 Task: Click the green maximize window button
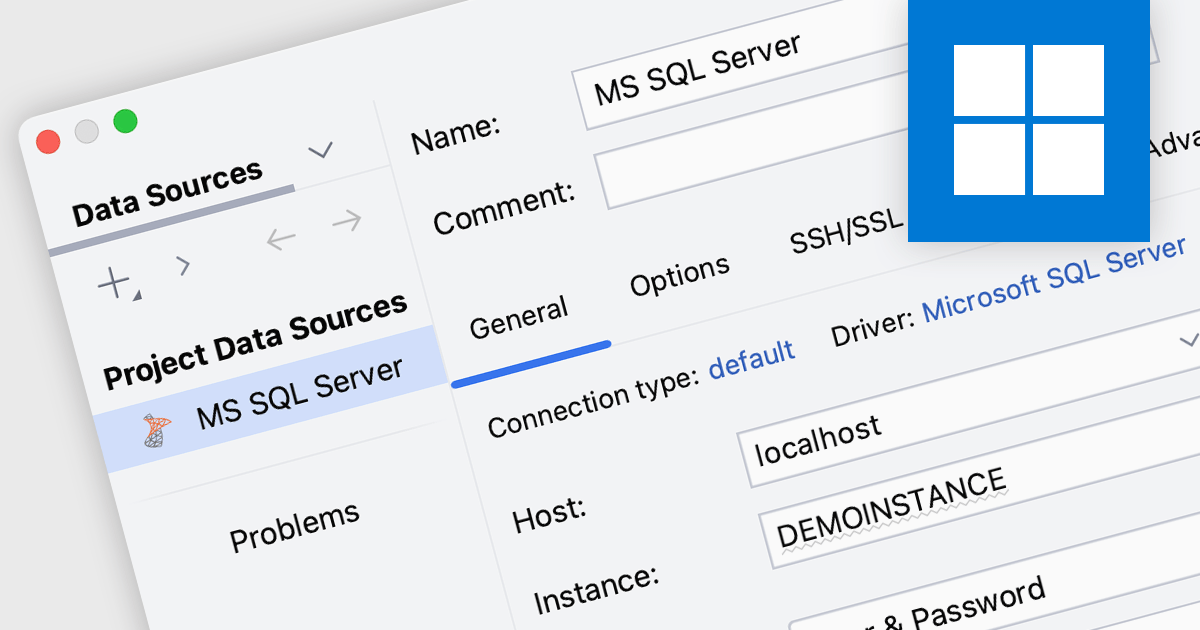[x=125, y=121]
